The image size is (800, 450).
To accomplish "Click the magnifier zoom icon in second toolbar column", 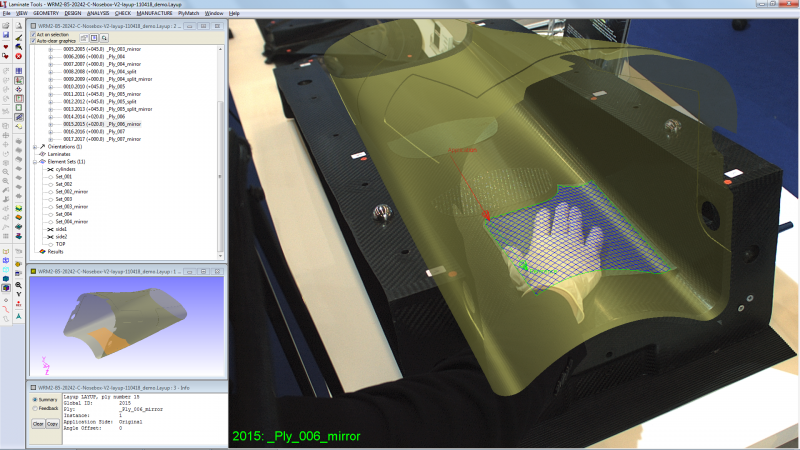I will click(18, 285).
